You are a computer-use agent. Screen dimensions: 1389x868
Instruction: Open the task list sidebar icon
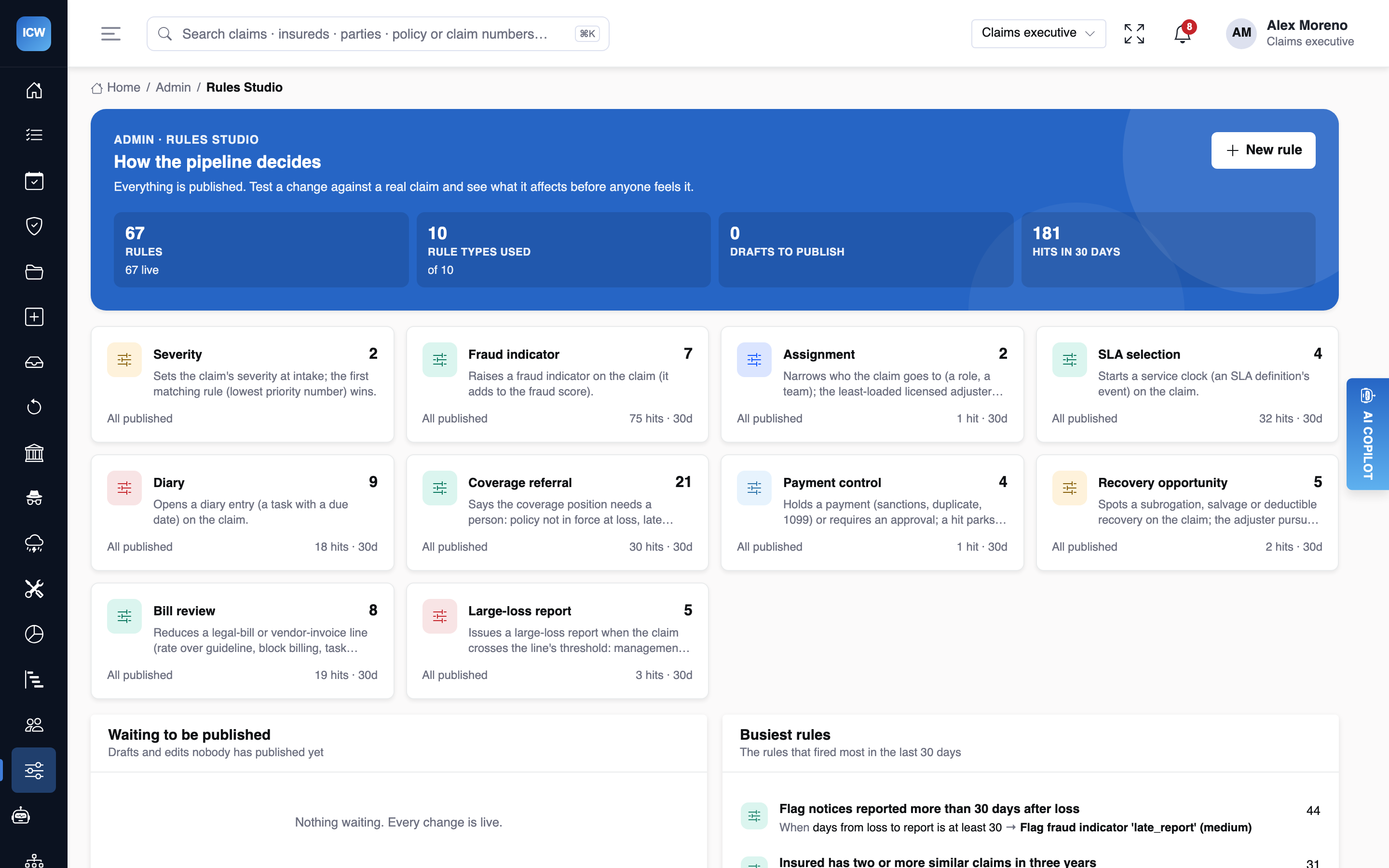34,136
